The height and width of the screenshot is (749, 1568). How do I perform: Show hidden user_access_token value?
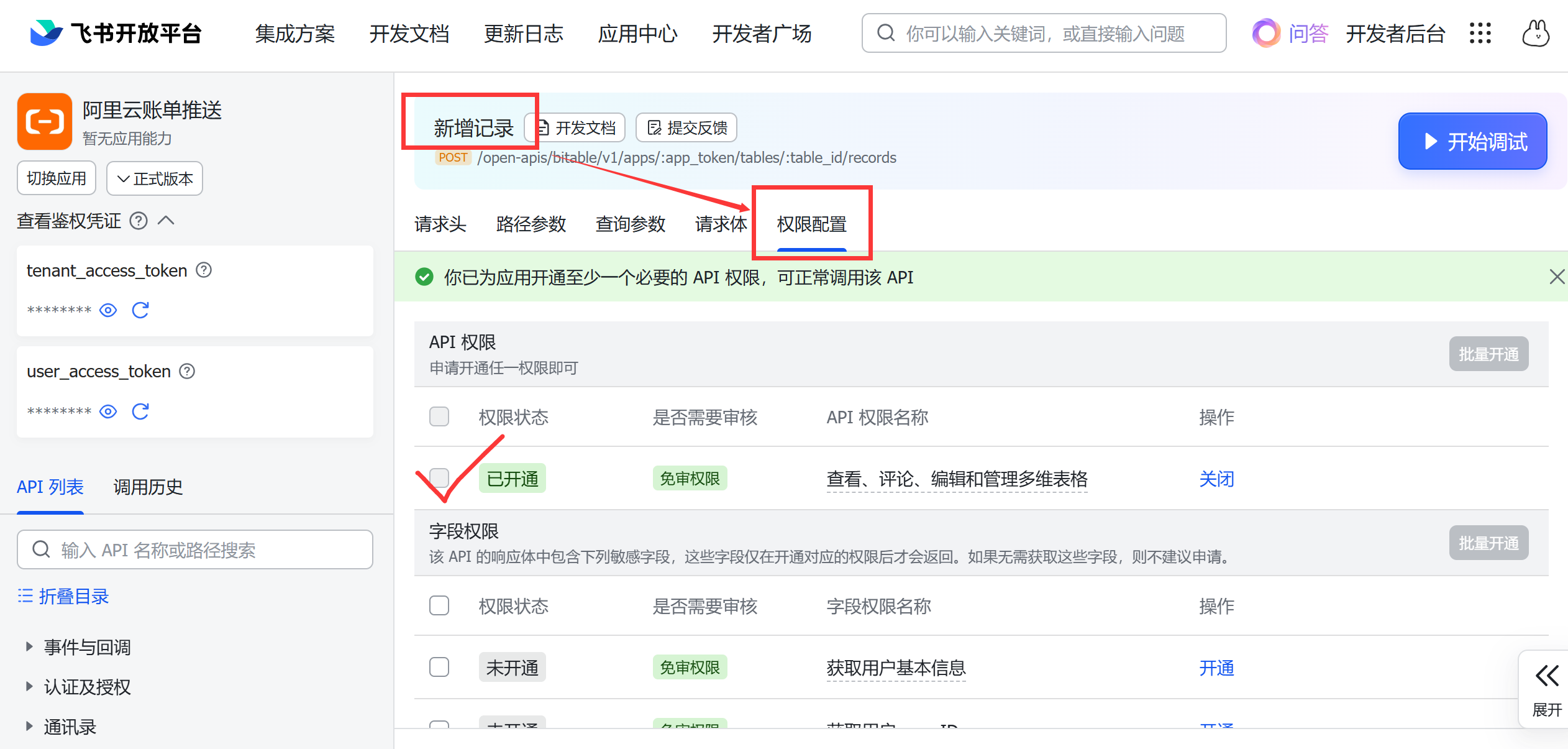[x=108, y=411]
